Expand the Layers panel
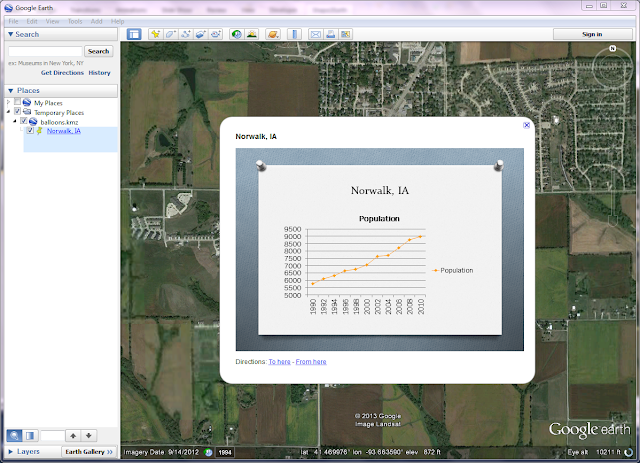This screenshot has height=463, width=640. point(11,452)
